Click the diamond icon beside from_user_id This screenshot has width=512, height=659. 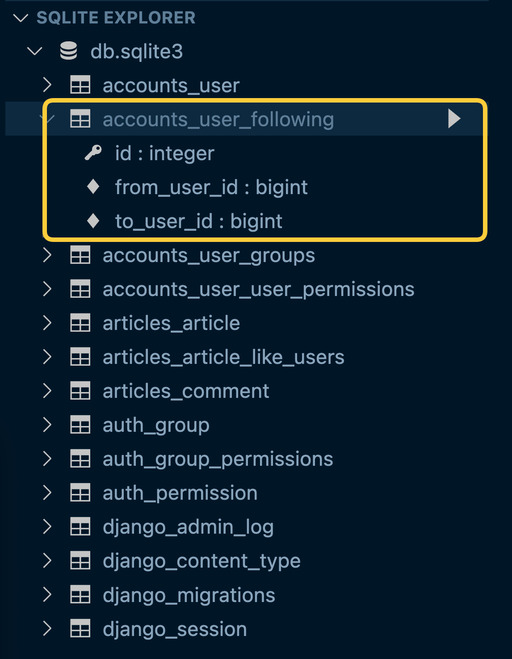coord(93,187)
